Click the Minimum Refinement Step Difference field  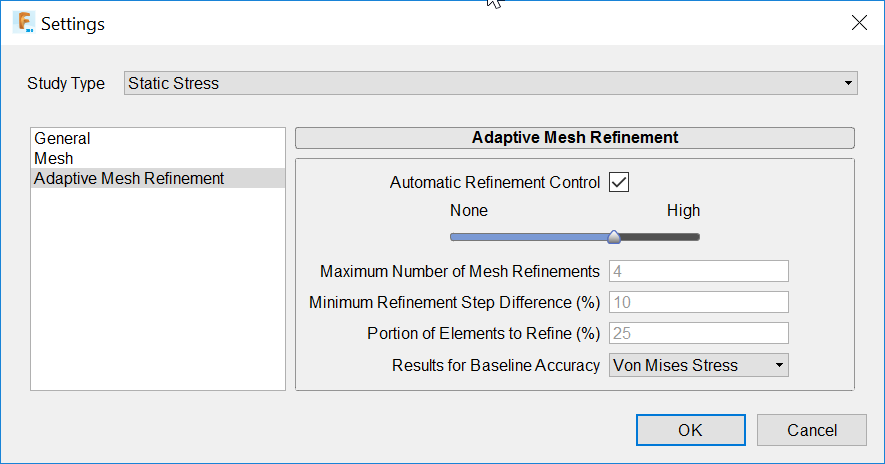pyautogui.click(x=699, y=303)
